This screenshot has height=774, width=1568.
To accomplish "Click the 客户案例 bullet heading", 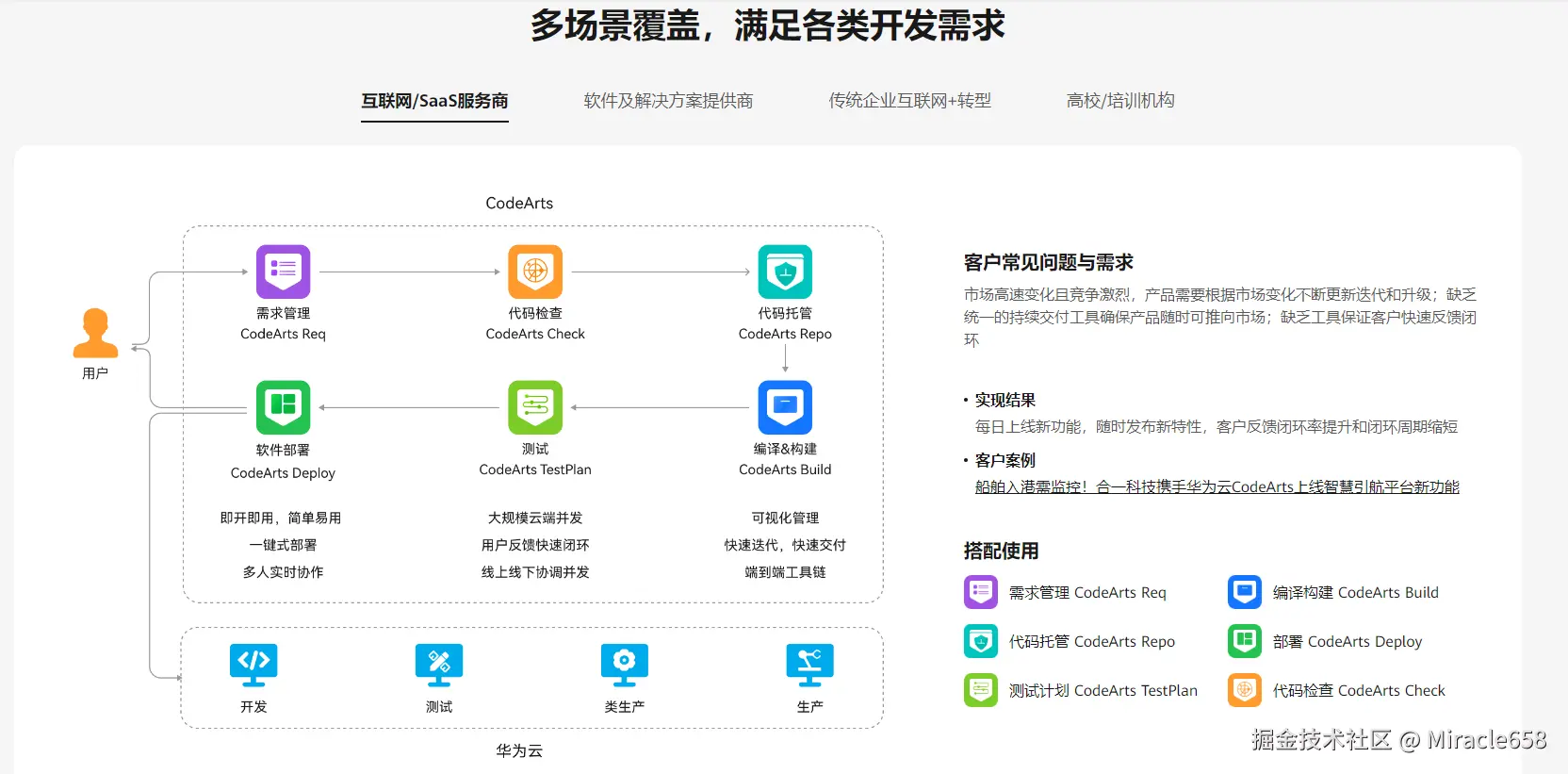I will click(x=1004, y=460).
